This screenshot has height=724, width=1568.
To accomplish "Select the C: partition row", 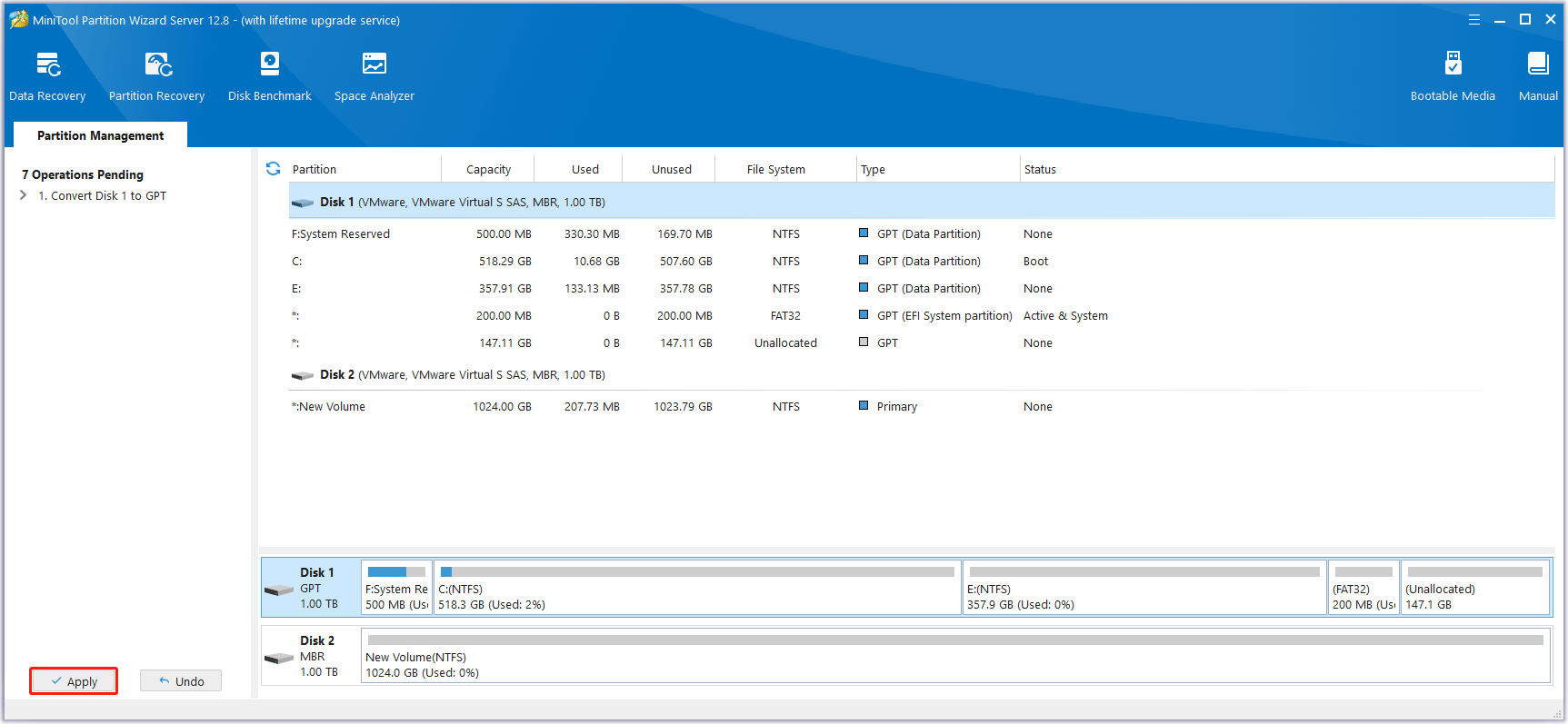I will tap(922, 261).
